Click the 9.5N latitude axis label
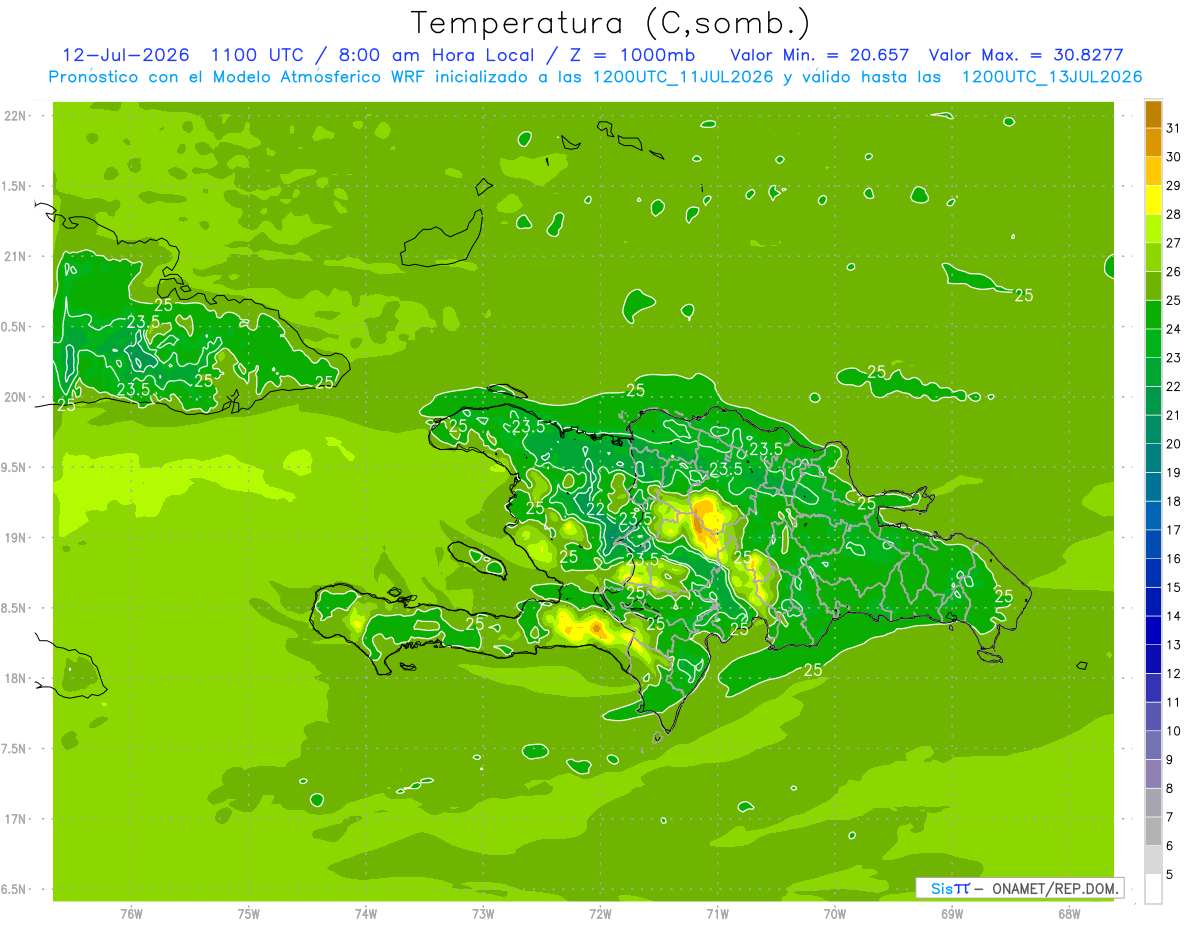 click(x=15, y=467)
